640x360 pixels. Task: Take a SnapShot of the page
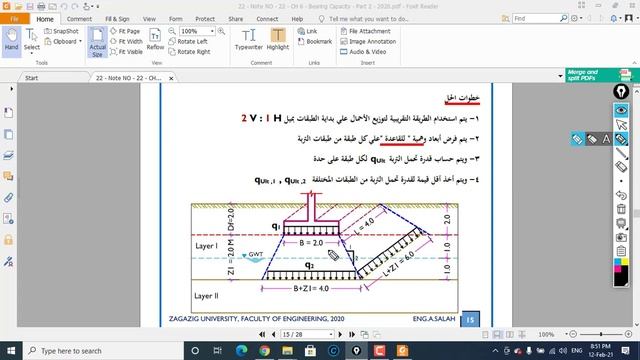click(x=62, y=31)
